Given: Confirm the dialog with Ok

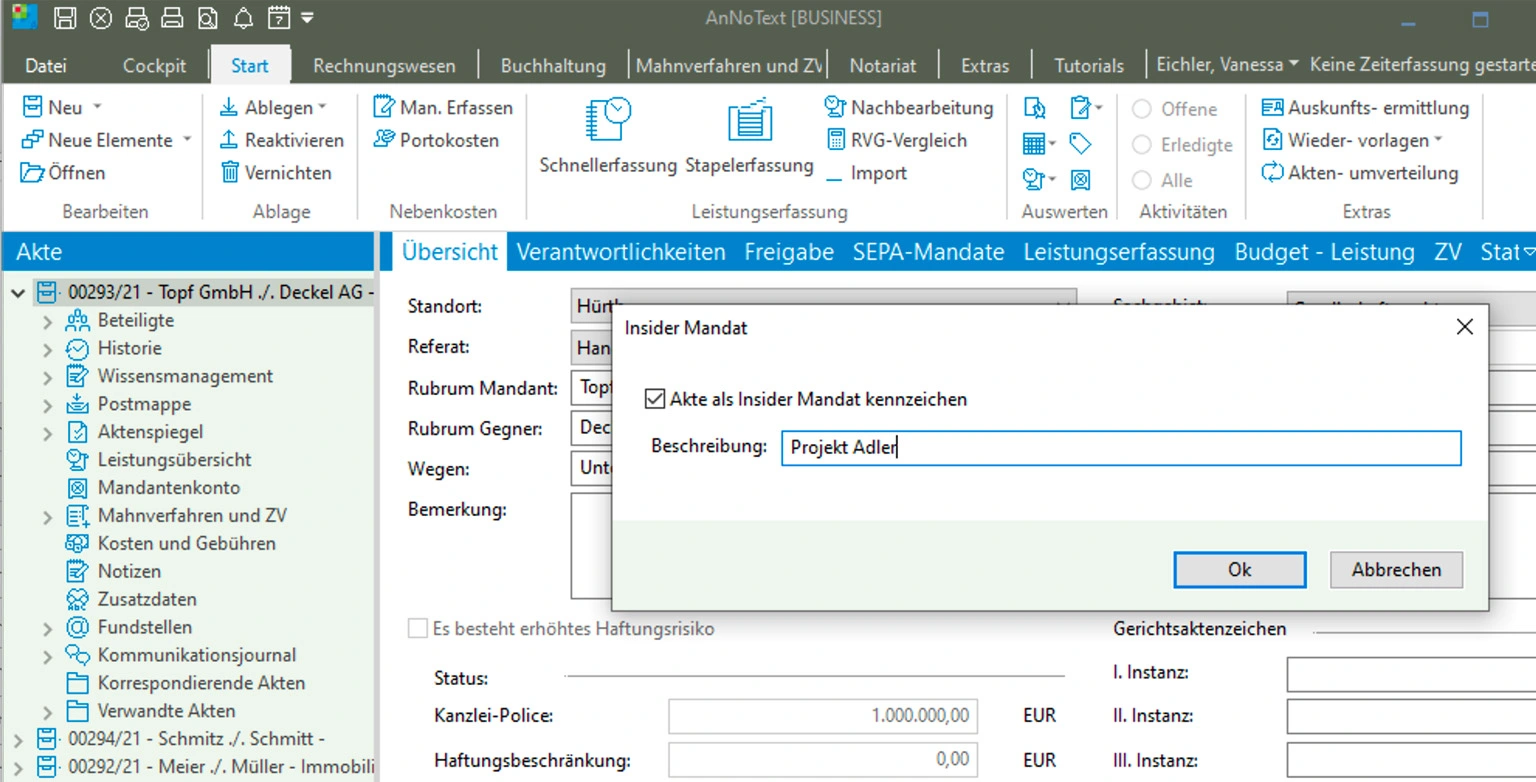Looking at the screenshot, I should click(1239, 570).
